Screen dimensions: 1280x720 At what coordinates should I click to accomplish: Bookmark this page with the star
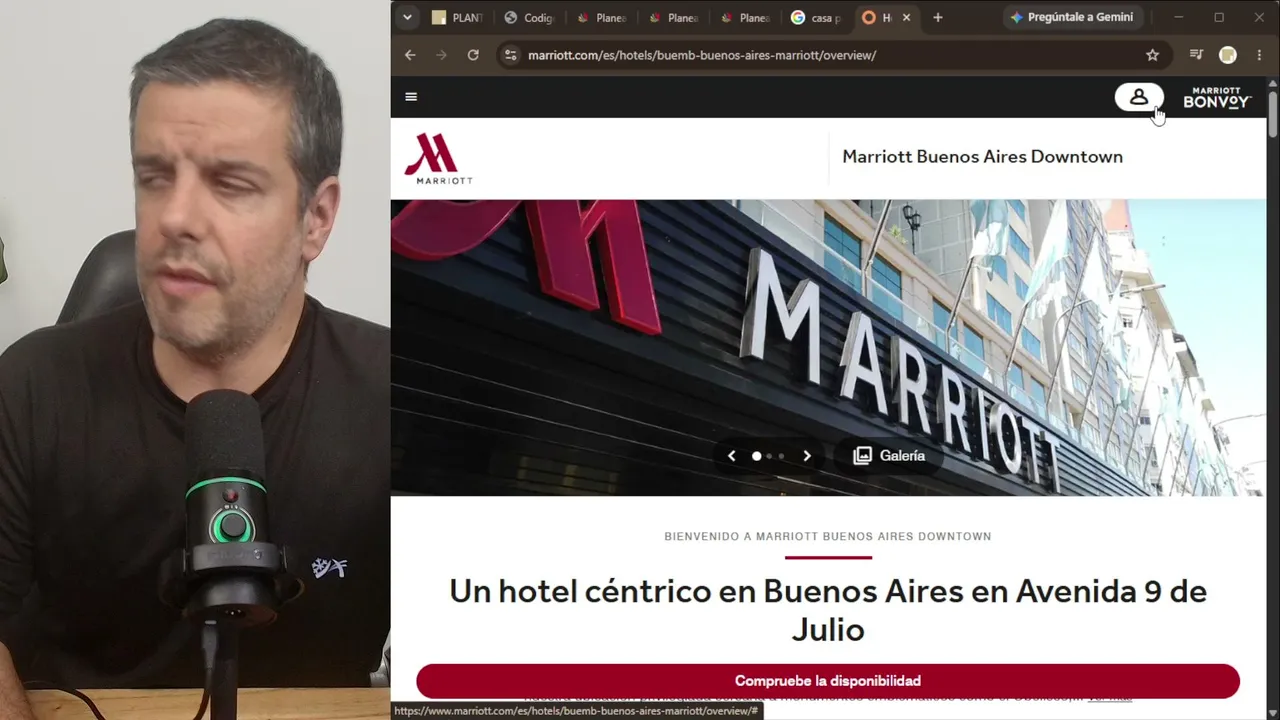(1152, 55)
